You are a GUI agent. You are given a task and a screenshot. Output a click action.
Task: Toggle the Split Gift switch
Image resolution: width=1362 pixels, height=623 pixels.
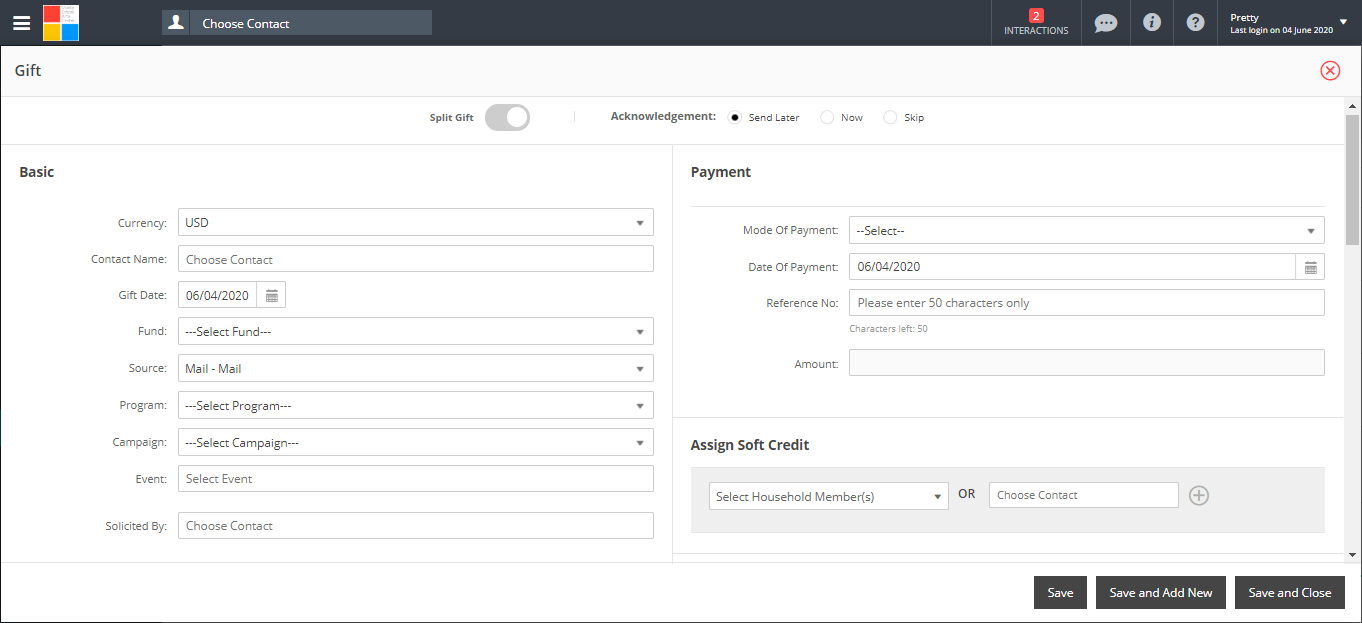point(507,117)
